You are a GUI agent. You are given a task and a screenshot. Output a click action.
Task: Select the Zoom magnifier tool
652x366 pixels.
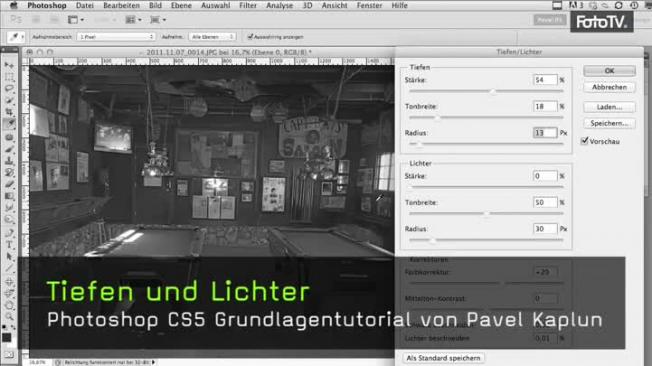click(9, 317)
